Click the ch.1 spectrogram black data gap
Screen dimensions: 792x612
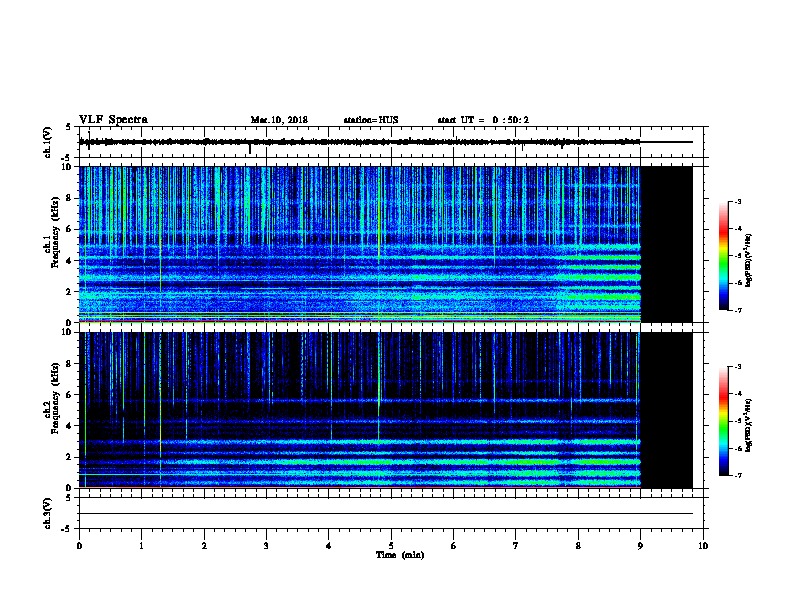666,244
